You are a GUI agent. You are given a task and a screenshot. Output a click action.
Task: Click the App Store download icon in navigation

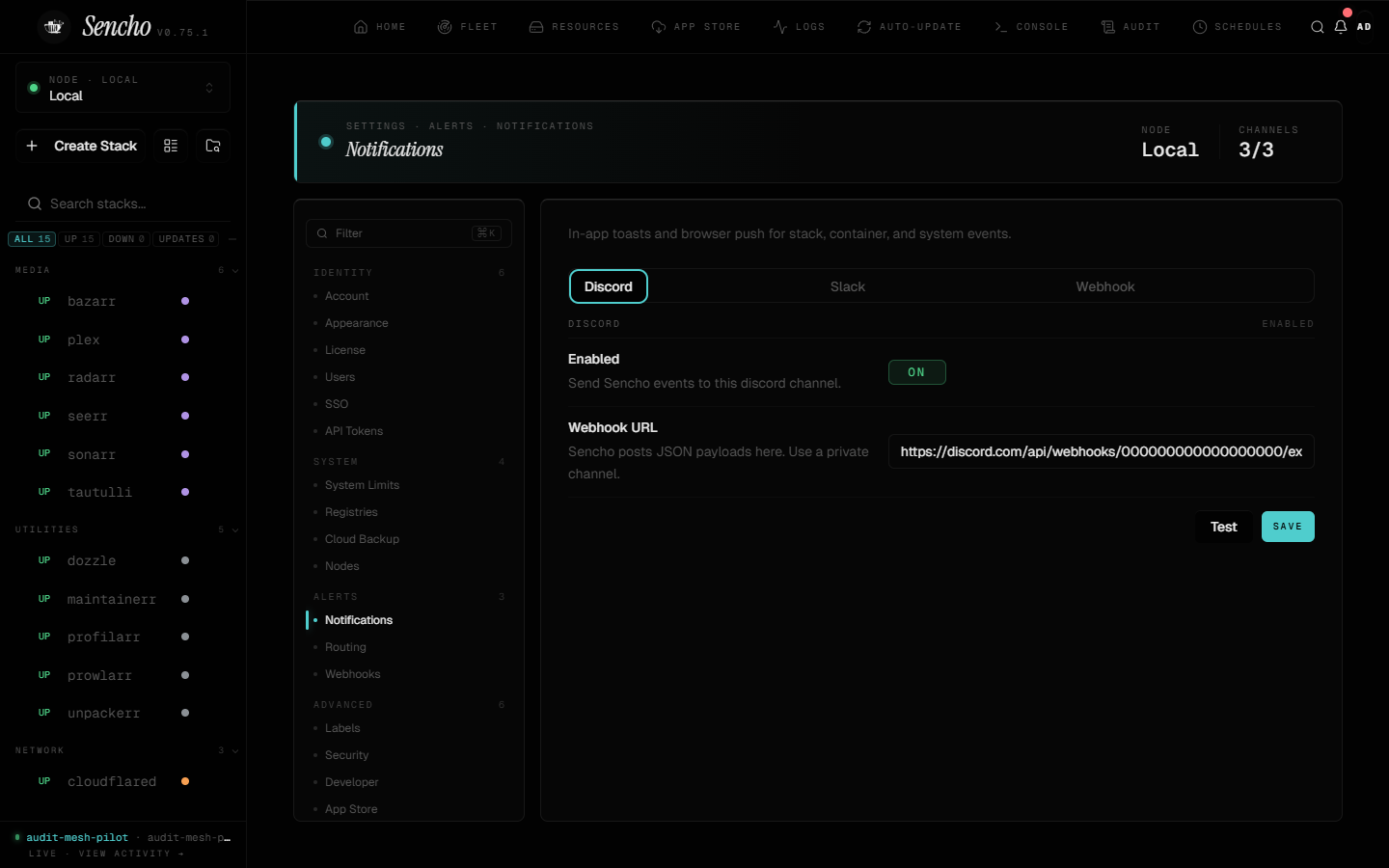[x=659, y=27]
